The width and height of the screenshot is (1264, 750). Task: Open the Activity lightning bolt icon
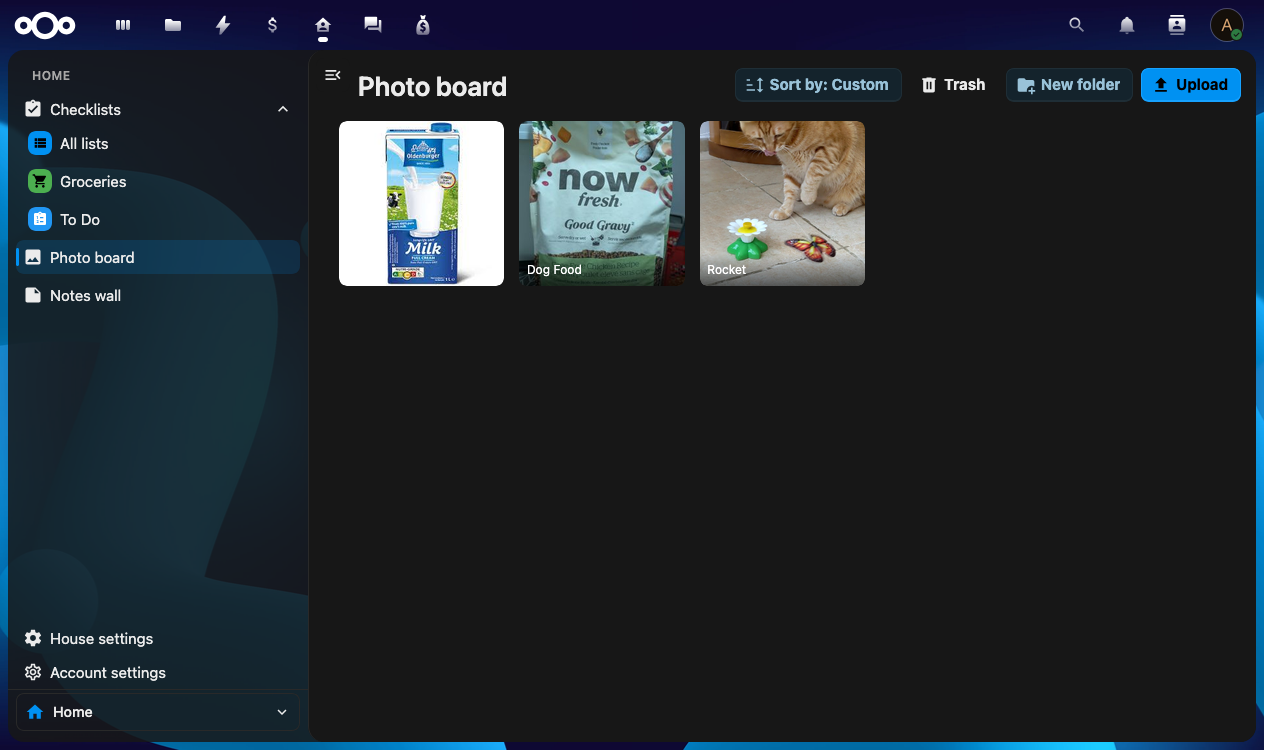click(x=223, y=25)
